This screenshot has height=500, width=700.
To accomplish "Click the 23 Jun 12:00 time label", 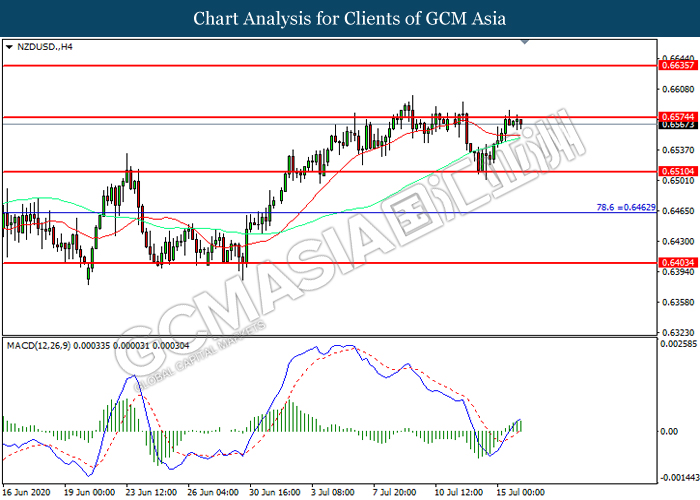I will pos(151,492).
